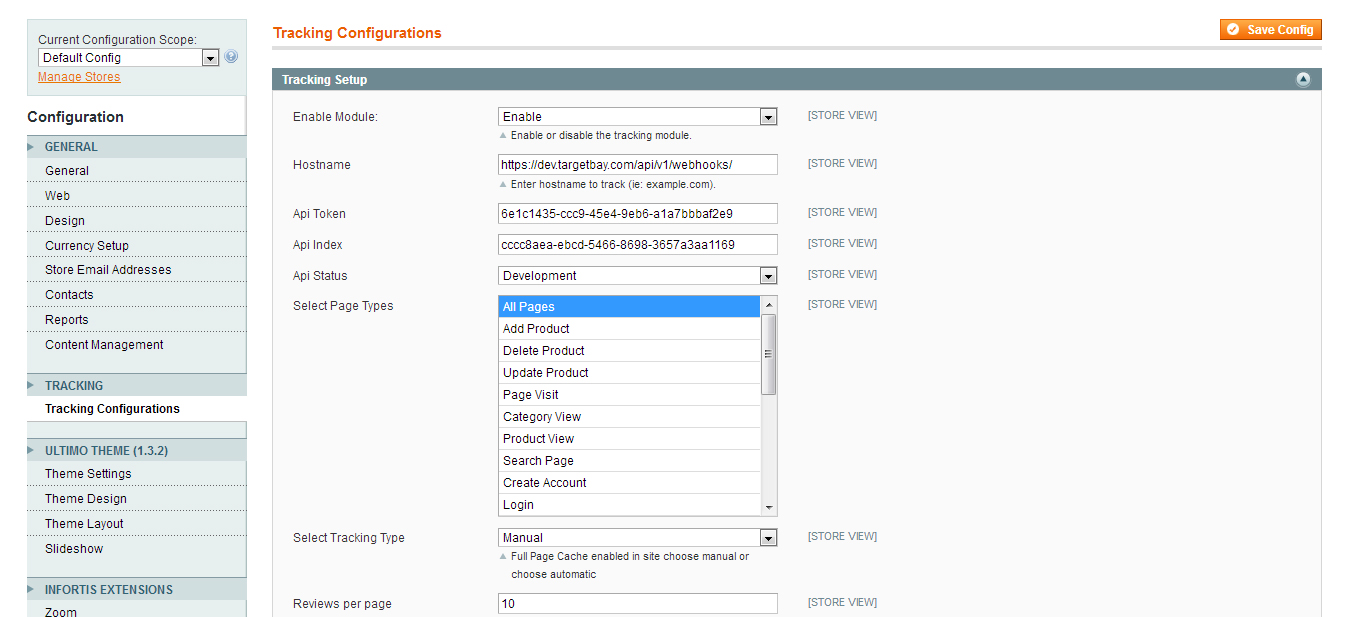Open the Select Tracking Type dropdown
The image size is (1349, 617).
(767, 537)
